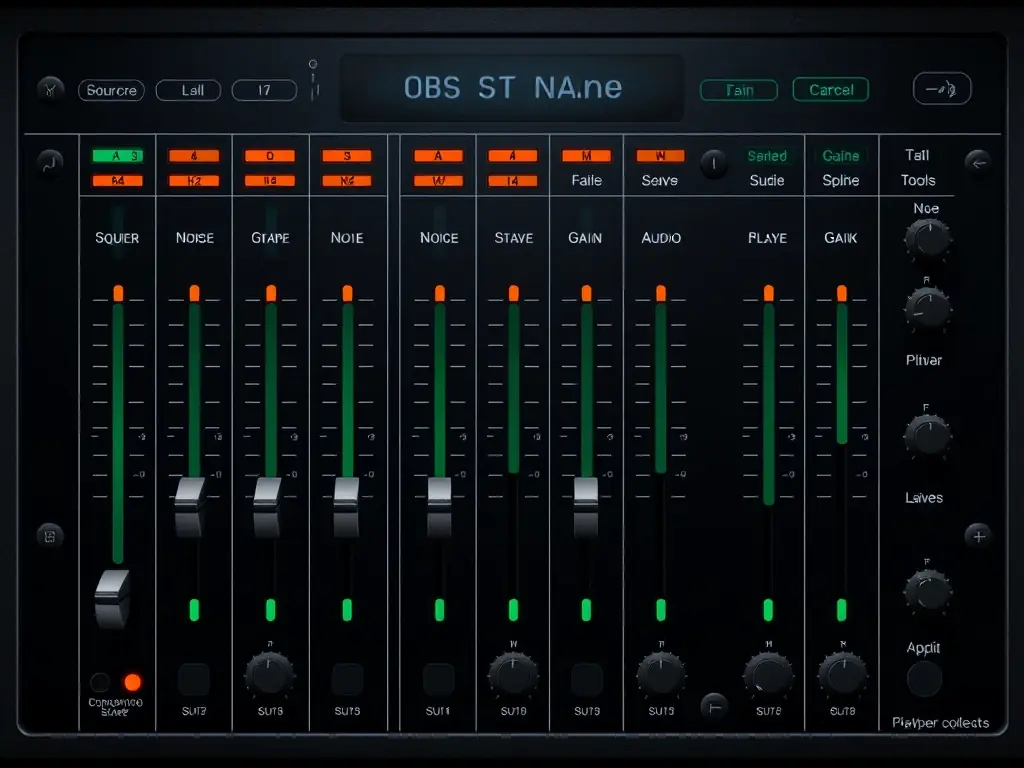Viewport: 1024px width, 768px height.
Task: Click the dark dot left of the orange record dot
Action: click(x=100, y=682)
